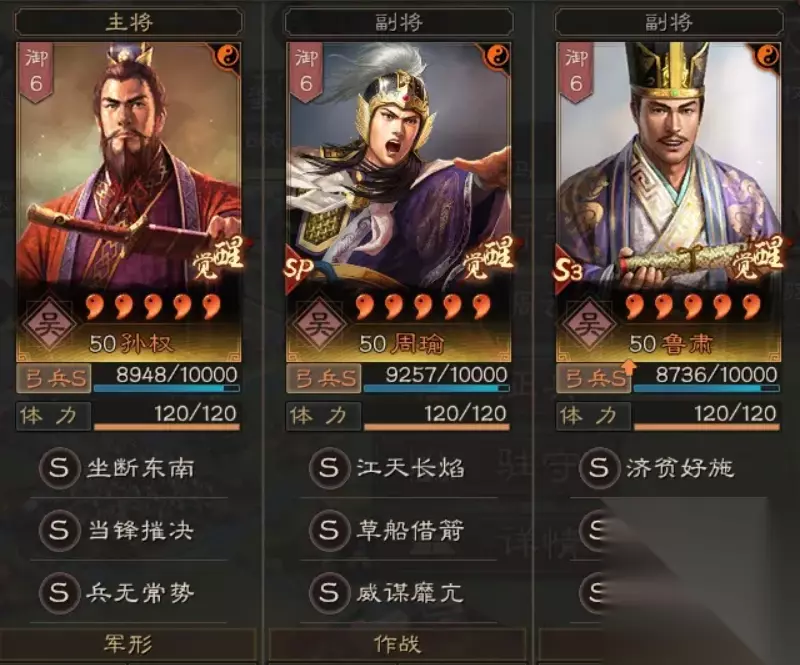Click the yin-yang icon on 鲁肃's card

768,55
